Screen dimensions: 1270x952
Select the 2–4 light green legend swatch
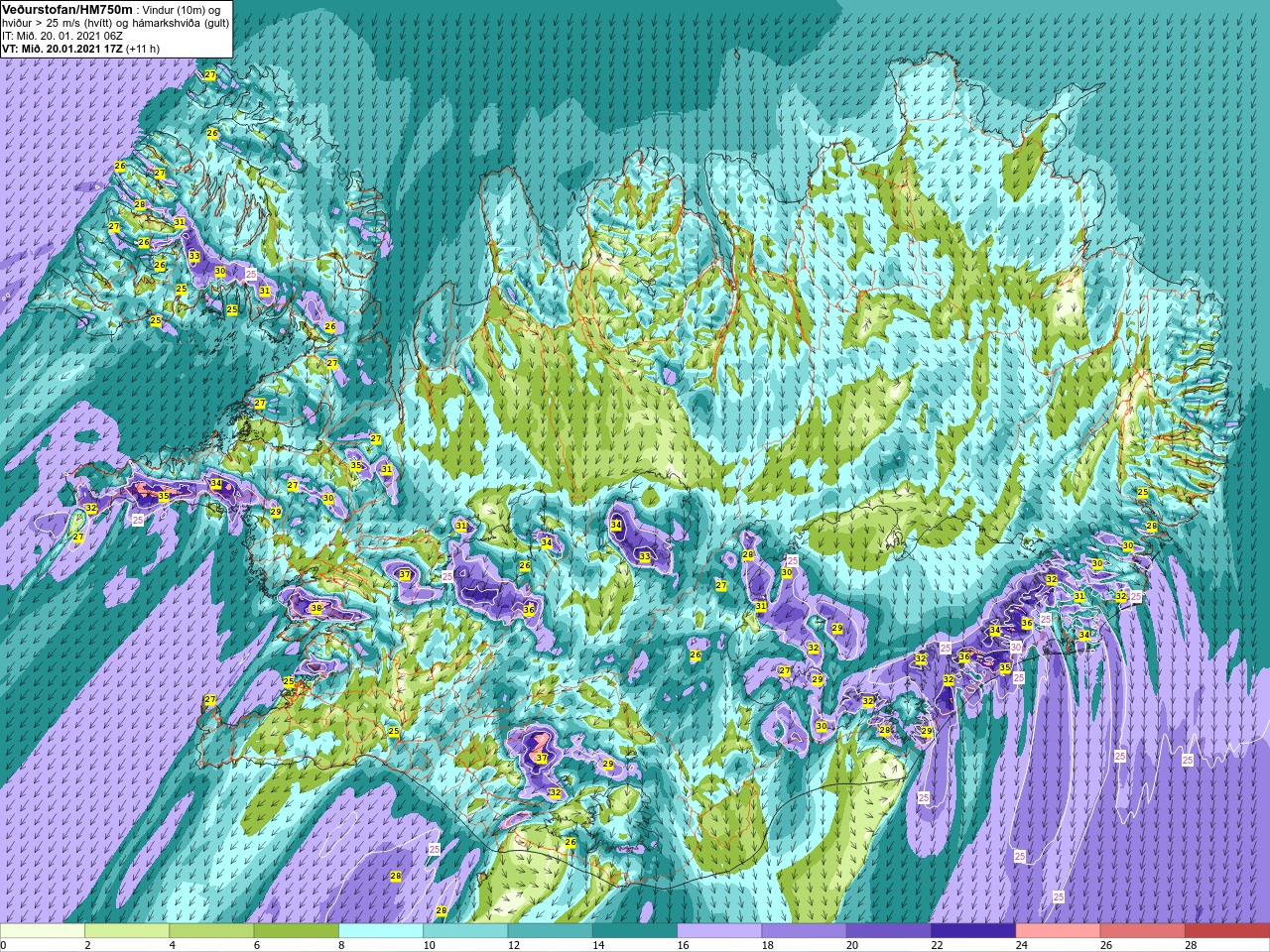(127, 931)
